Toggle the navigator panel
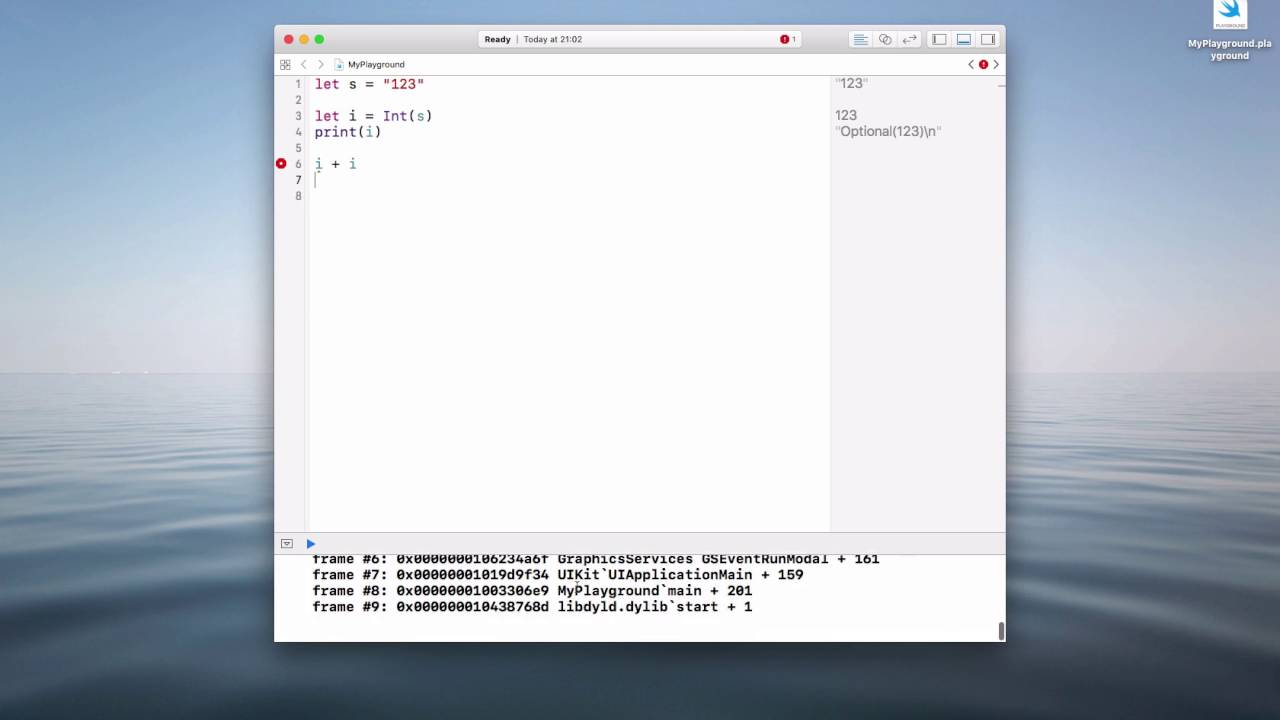This screenshot has height=720, width=1280. tap(939, 39)
